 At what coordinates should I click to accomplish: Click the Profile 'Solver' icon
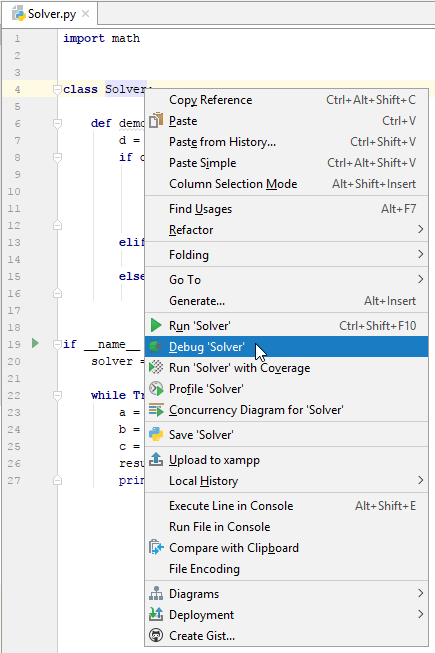(156, 389)
